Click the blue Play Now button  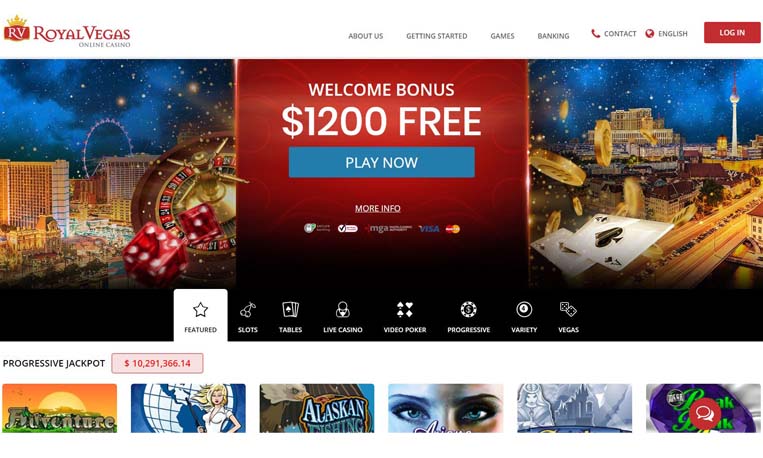click(x=382, y=162)
